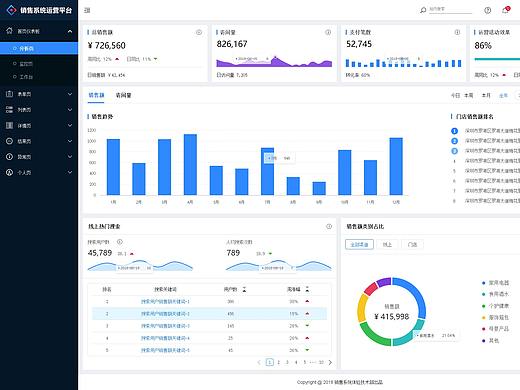Select store (门店) channel option in category share
The width and height of the screenshot is (520, 390).
click(x=412, y=244)
